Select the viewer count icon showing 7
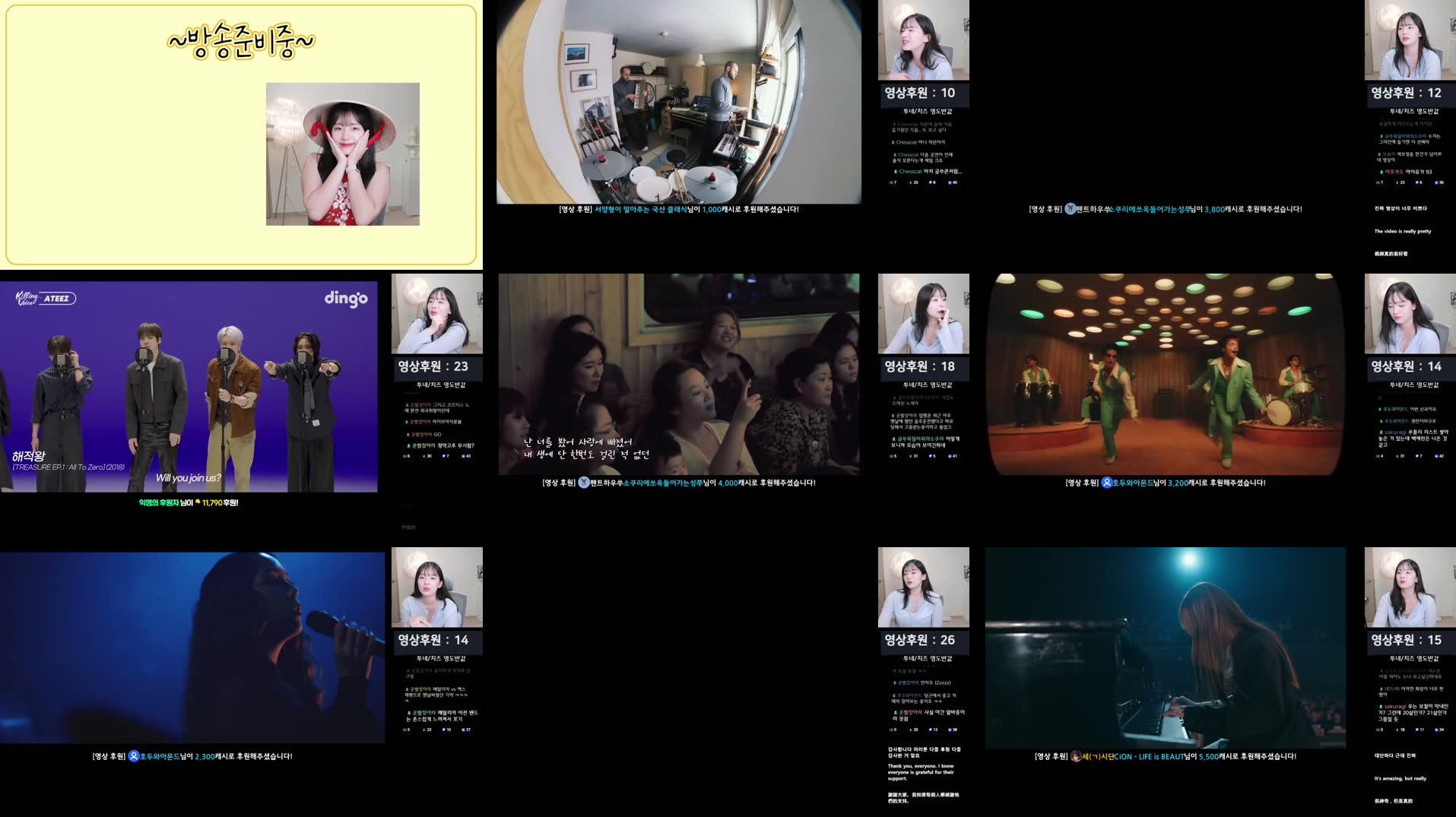The image size is (1456, 817). click(892, 182)
